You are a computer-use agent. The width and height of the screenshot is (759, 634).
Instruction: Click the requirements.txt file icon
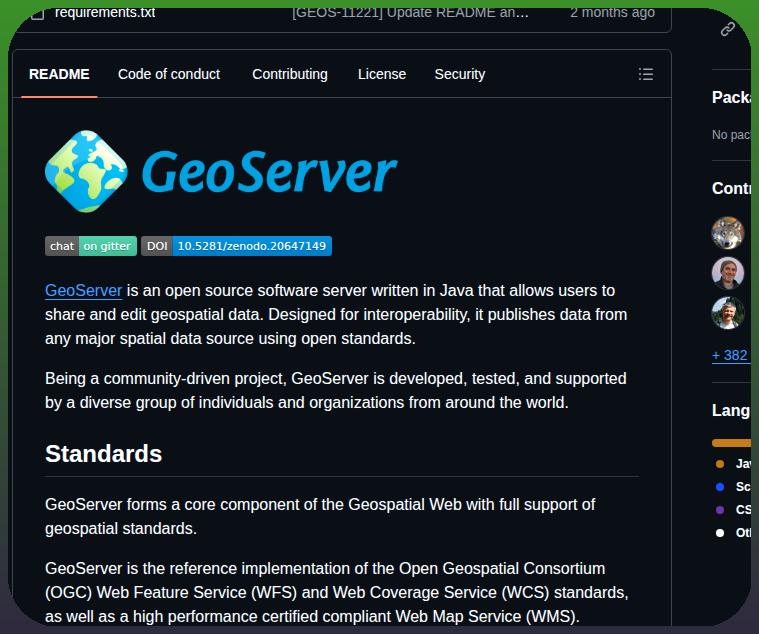pos(37,14)
